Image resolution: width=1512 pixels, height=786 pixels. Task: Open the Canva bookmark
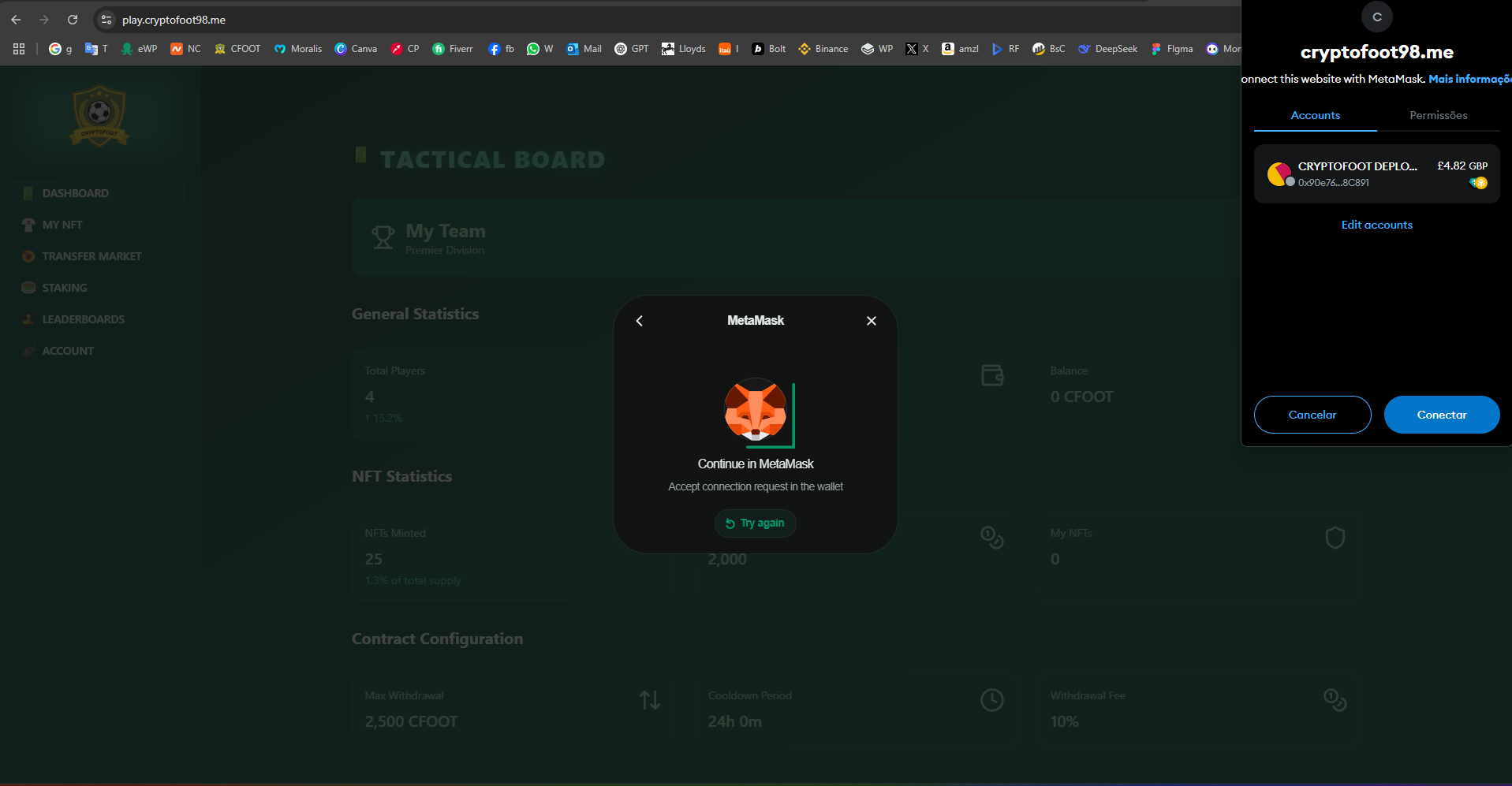(x=356, y=49)
